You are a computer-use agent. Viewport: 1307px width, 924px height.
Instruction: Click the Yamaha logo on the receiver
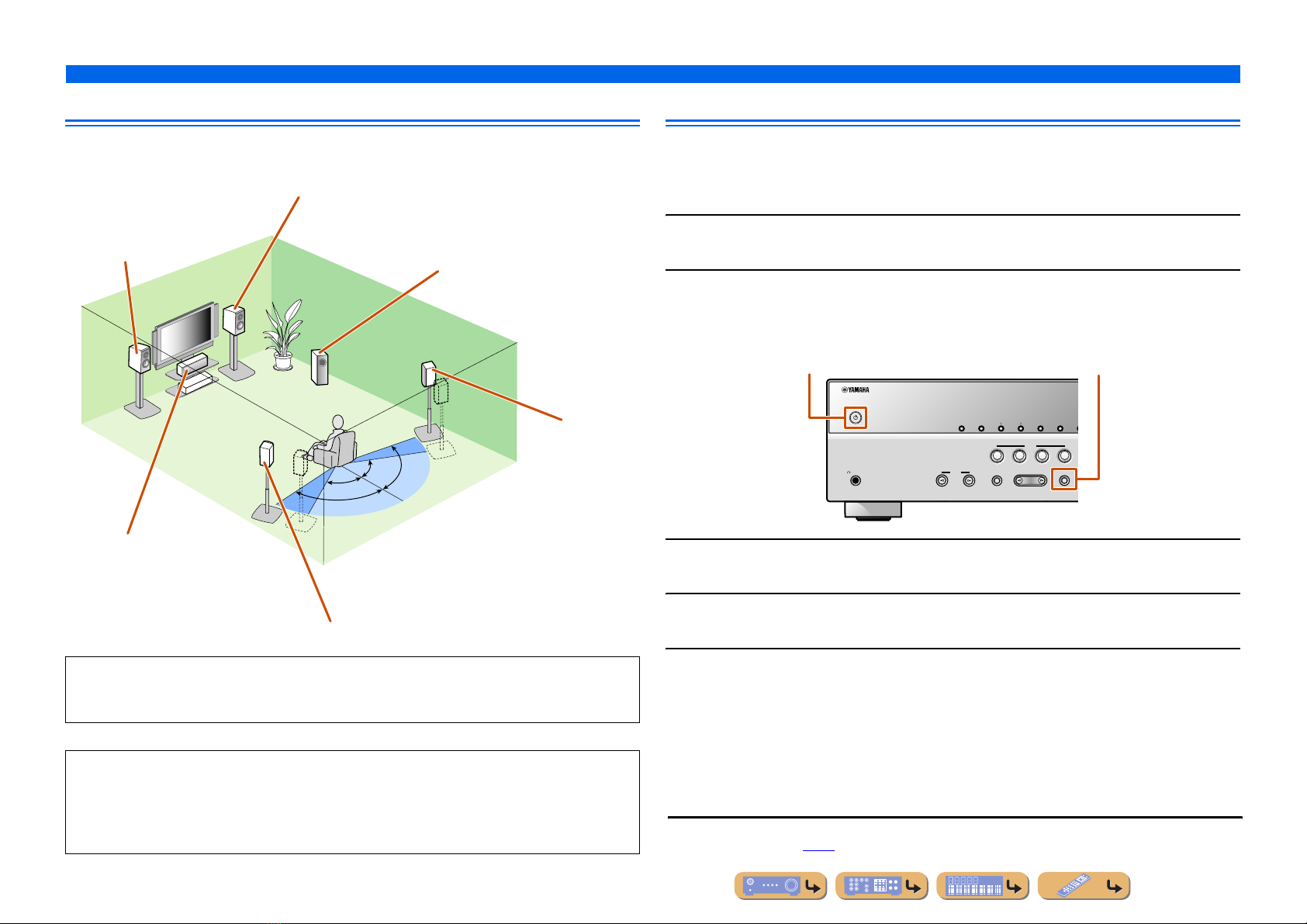(855, 390)
